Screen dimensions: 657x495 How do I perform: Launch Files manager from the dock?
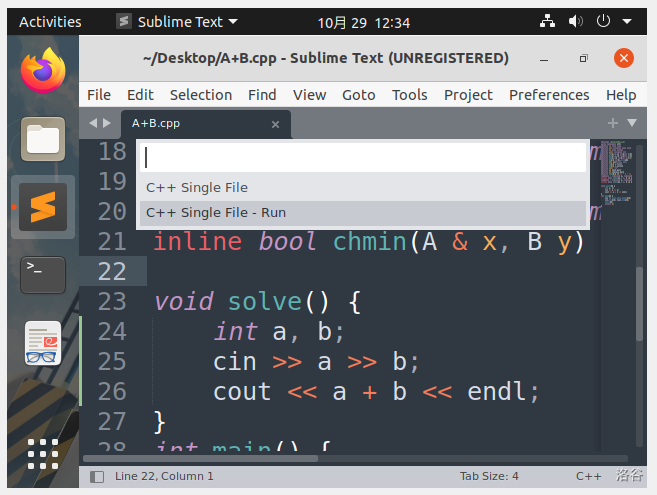(42, 138)
